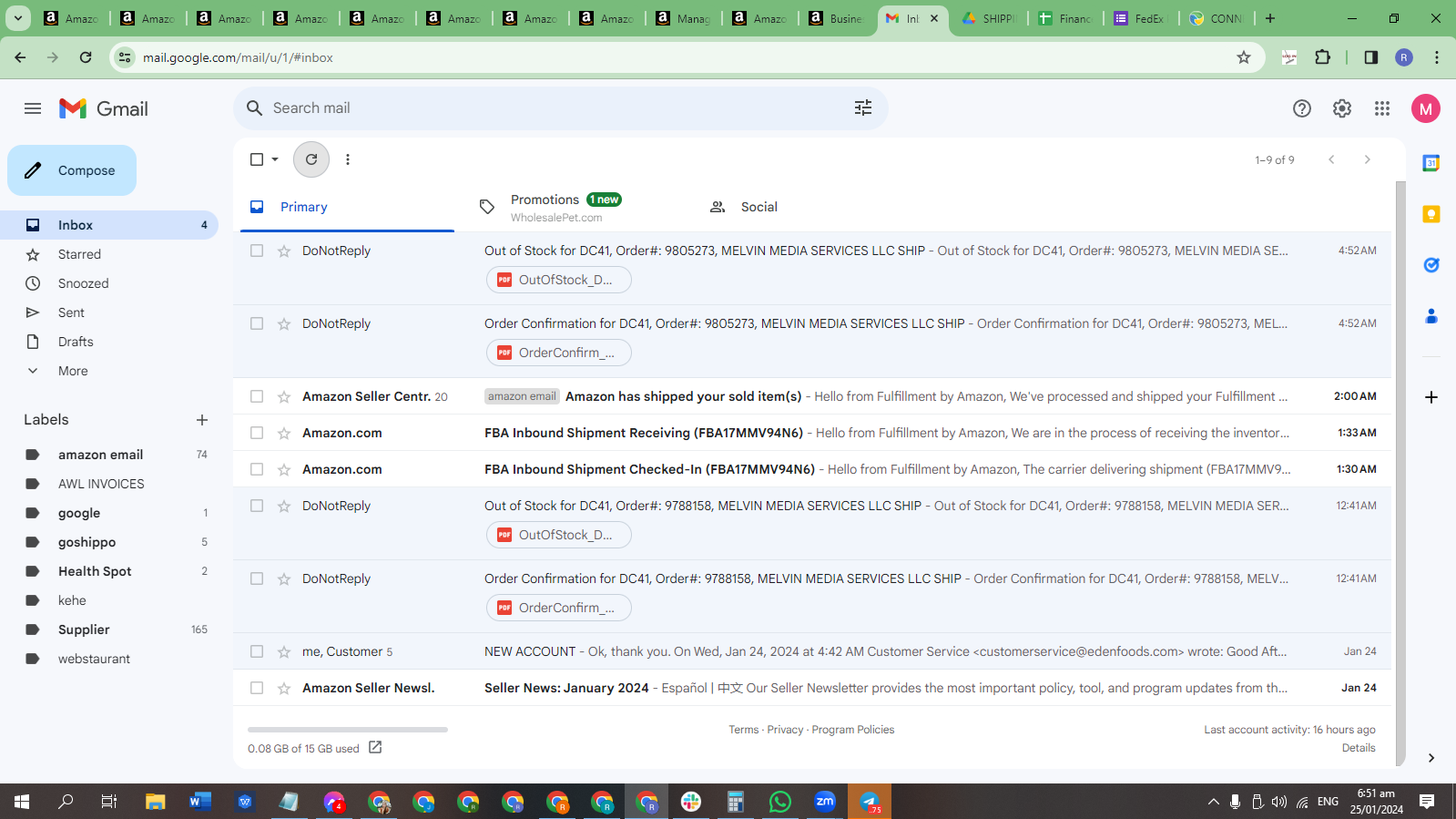The height and width of the screenshot is (819, 1456).
Task: Bookmark this page with the star icon
Action: 1244,57
